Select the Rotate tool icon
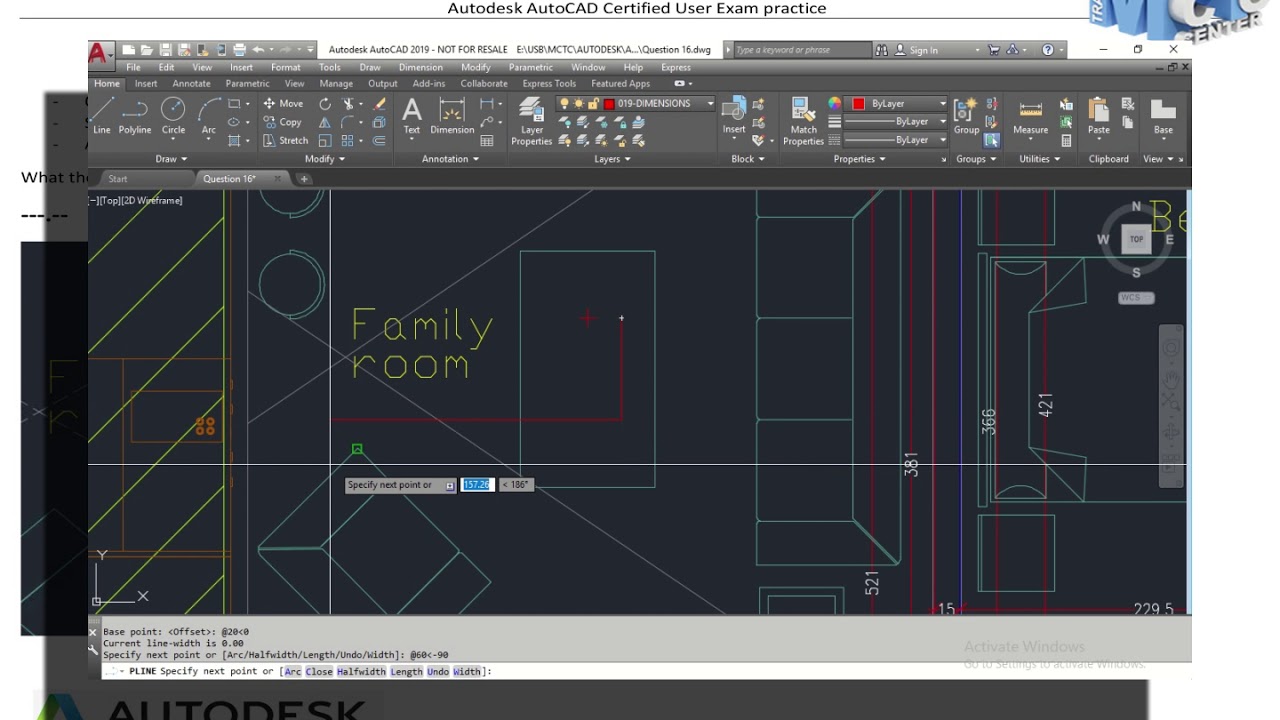Viewport: 1280px width, 720px height. coord(325,104)
